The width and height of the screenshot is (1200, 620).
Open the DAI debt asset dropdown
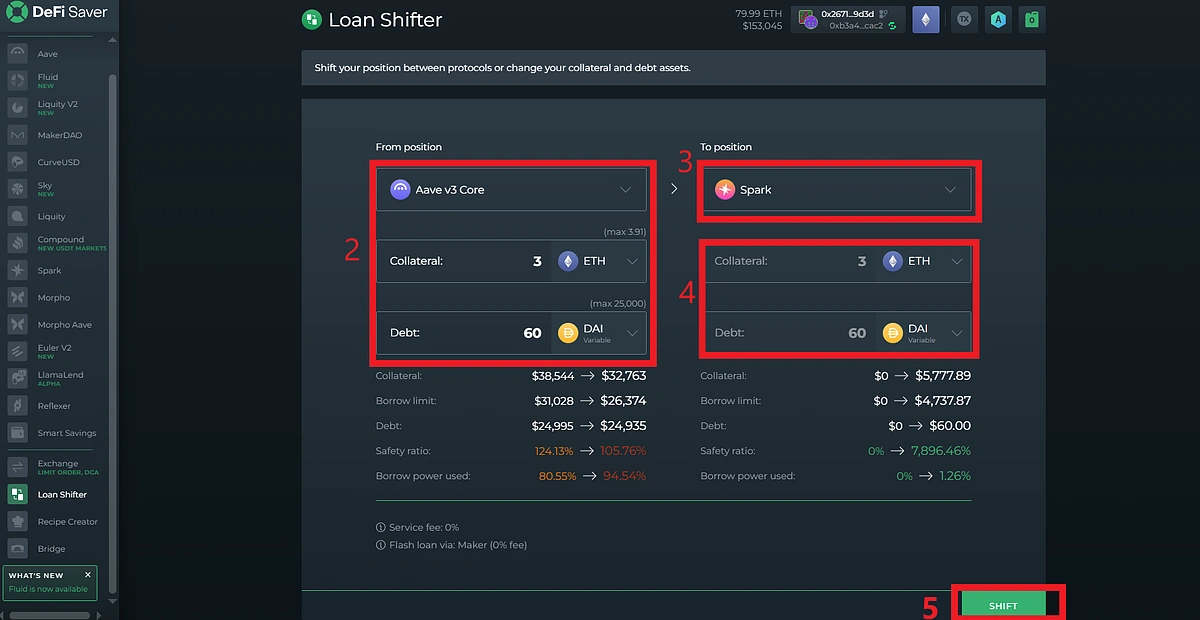tap(597, 332)
